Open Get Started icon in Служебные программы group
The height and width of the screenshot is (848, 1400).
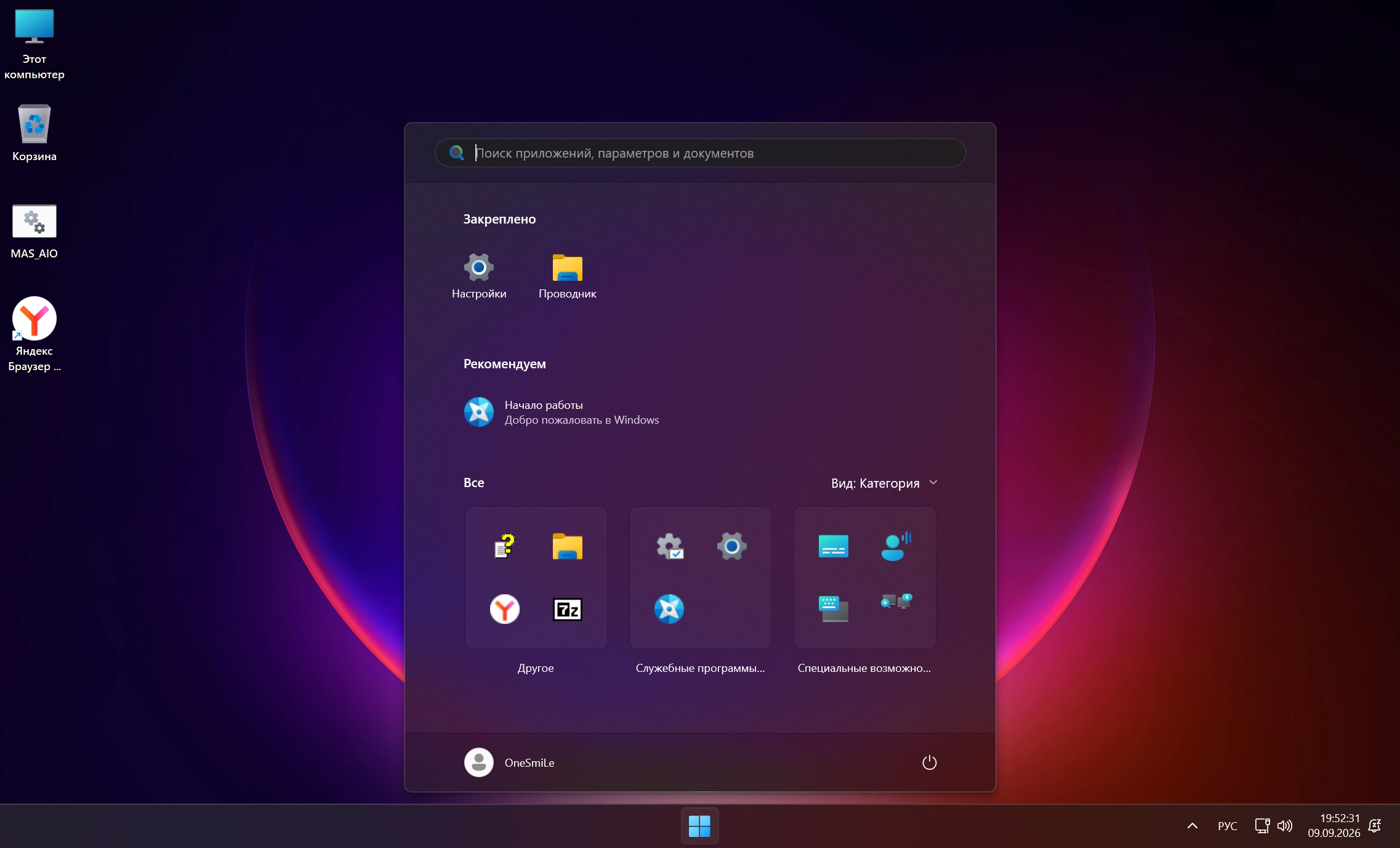click(669, 609)
